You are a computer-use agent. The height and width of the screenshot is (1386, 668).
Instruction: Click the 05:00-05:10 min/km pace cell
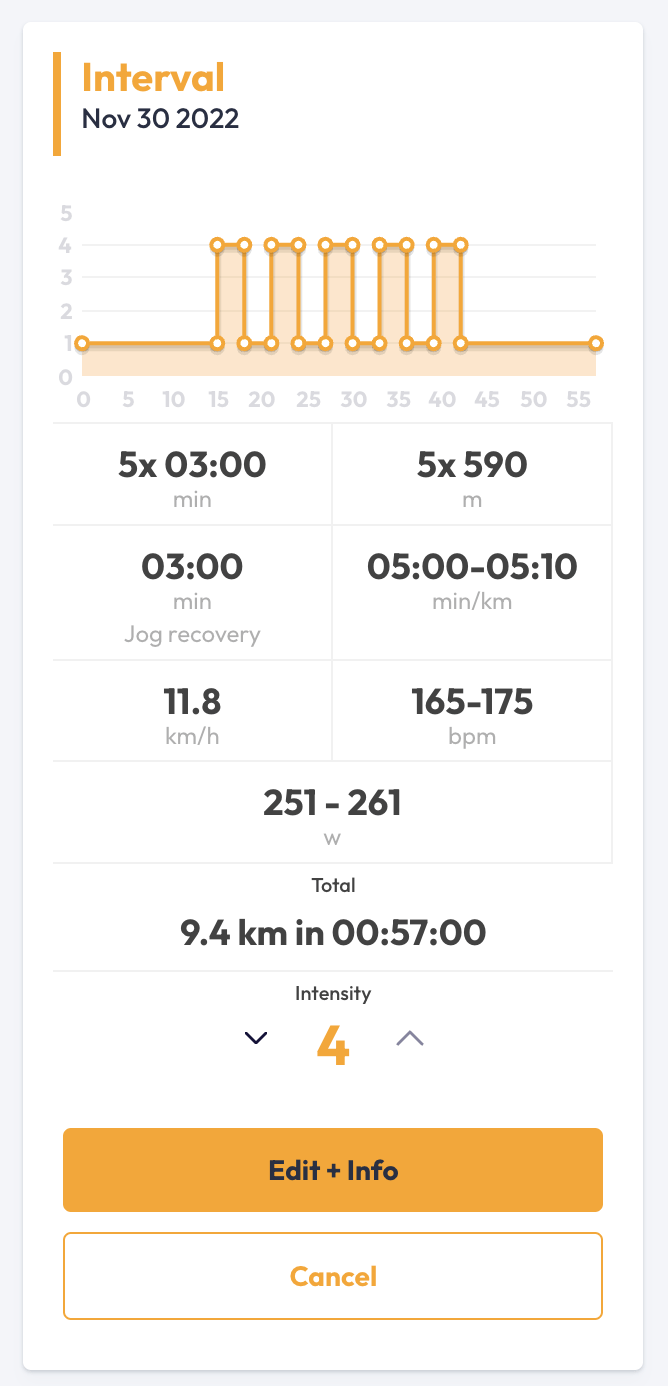pos(472,580)
